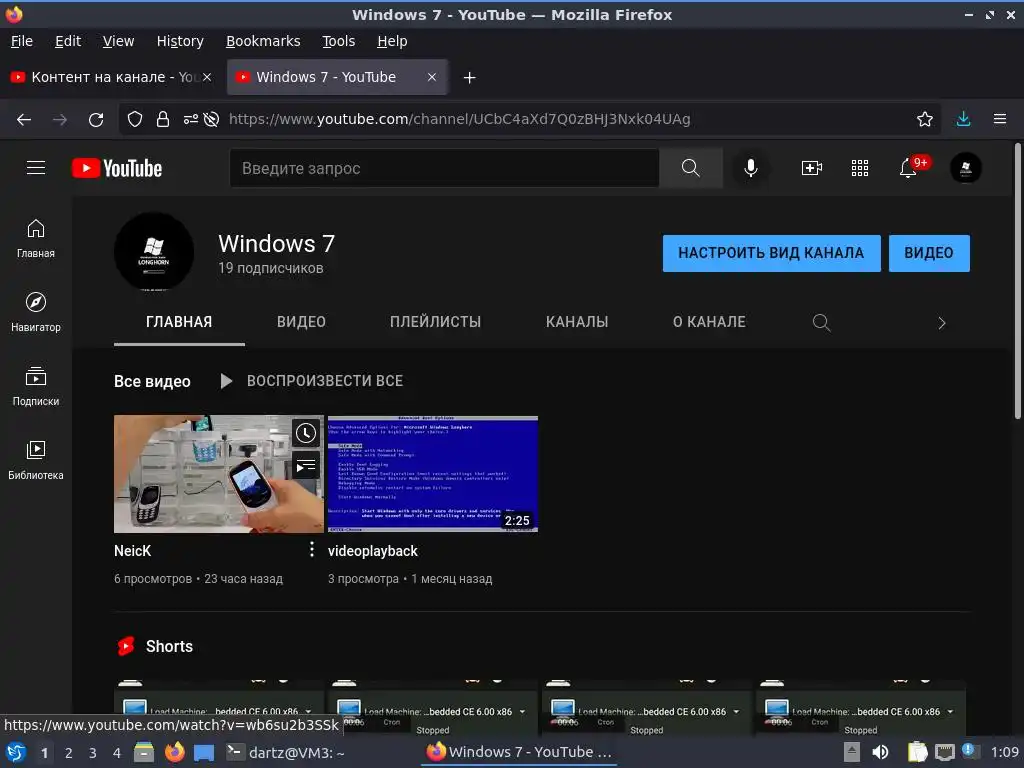
Task: Click the Введите запрос search field
Action: [x=444, y=168]
